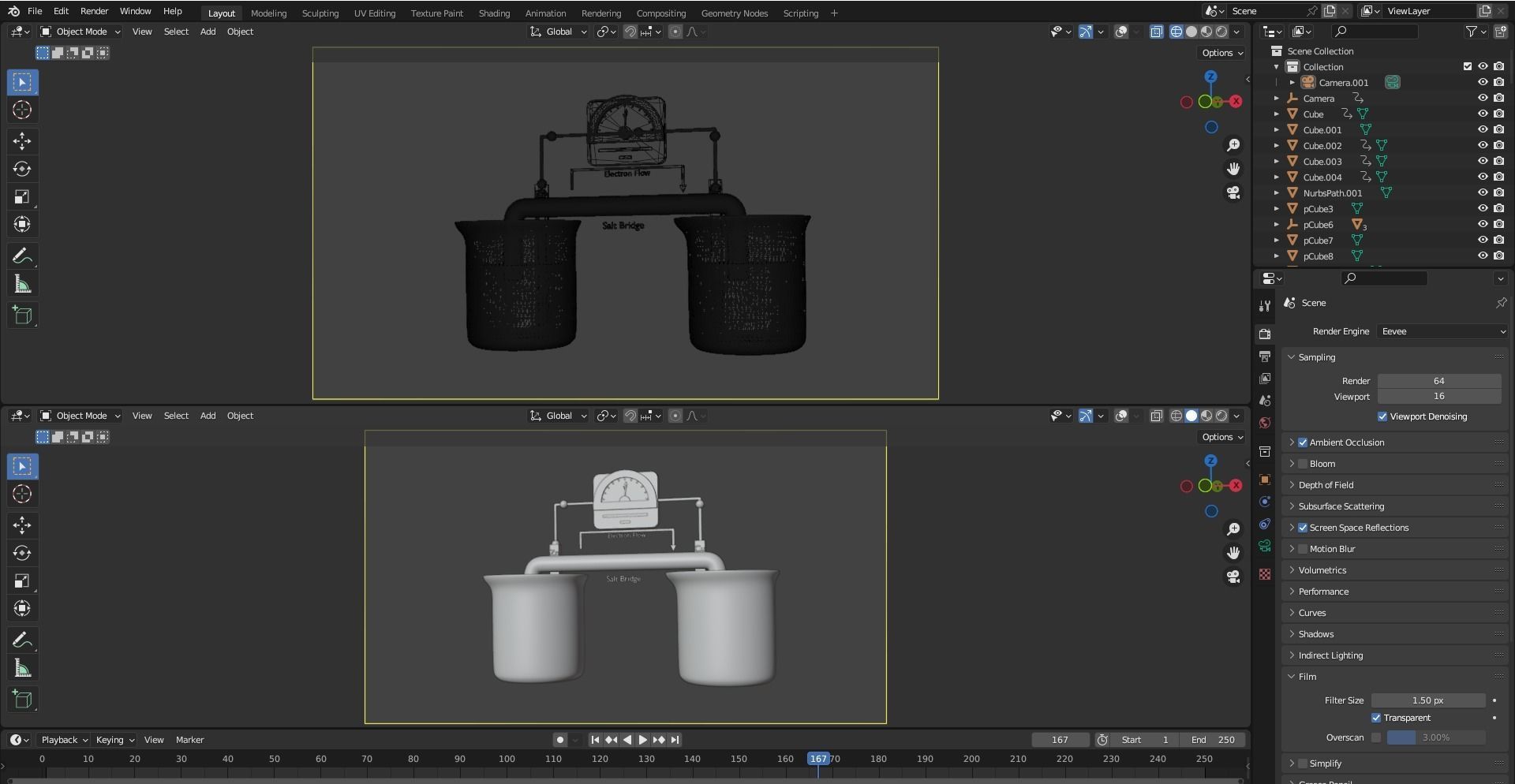Image resolution: width=1515 pixels, height=784 pixels.
Task: Open Object Mode dropdown in top viewport
Action: click(80, 32)
